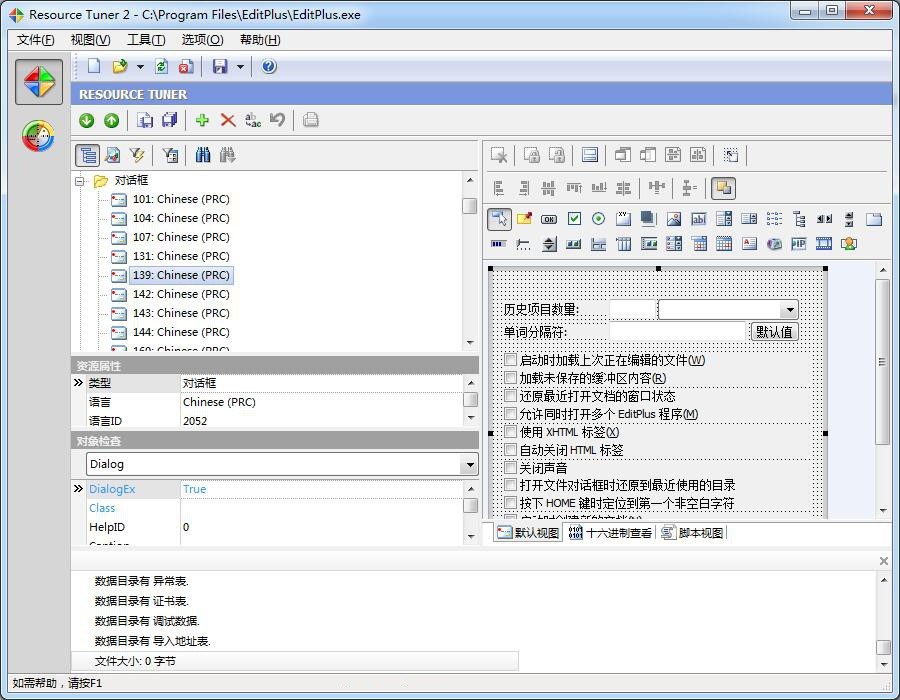Image resolution: width=900 pixels, height=700 pixels.
Task: Toggle the resource tree view icon
Action: click(88, 155)
